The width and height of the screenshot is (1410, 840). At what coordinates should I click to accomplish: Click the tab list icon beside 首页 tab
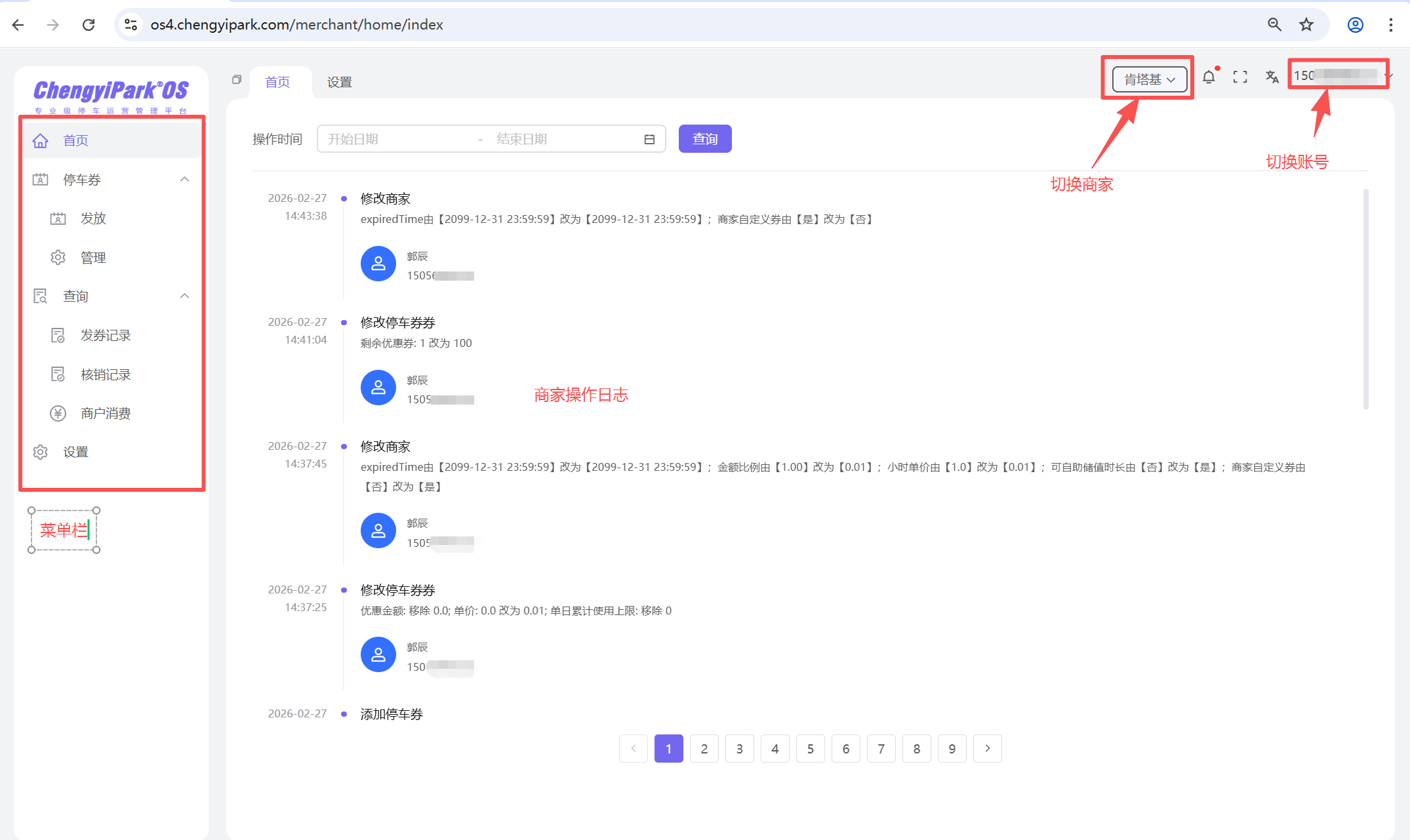237,80
